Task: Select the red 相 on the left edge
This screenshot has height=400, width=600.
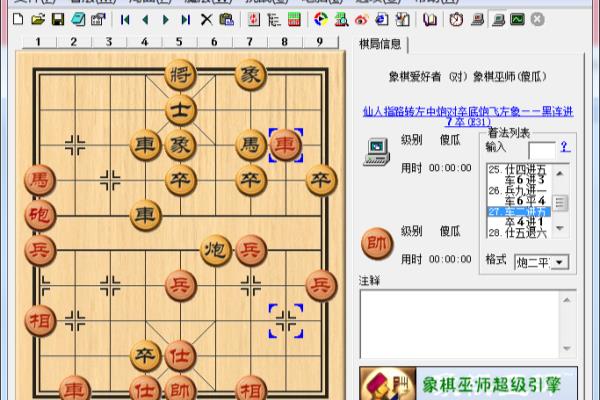Action: point(39,321)
